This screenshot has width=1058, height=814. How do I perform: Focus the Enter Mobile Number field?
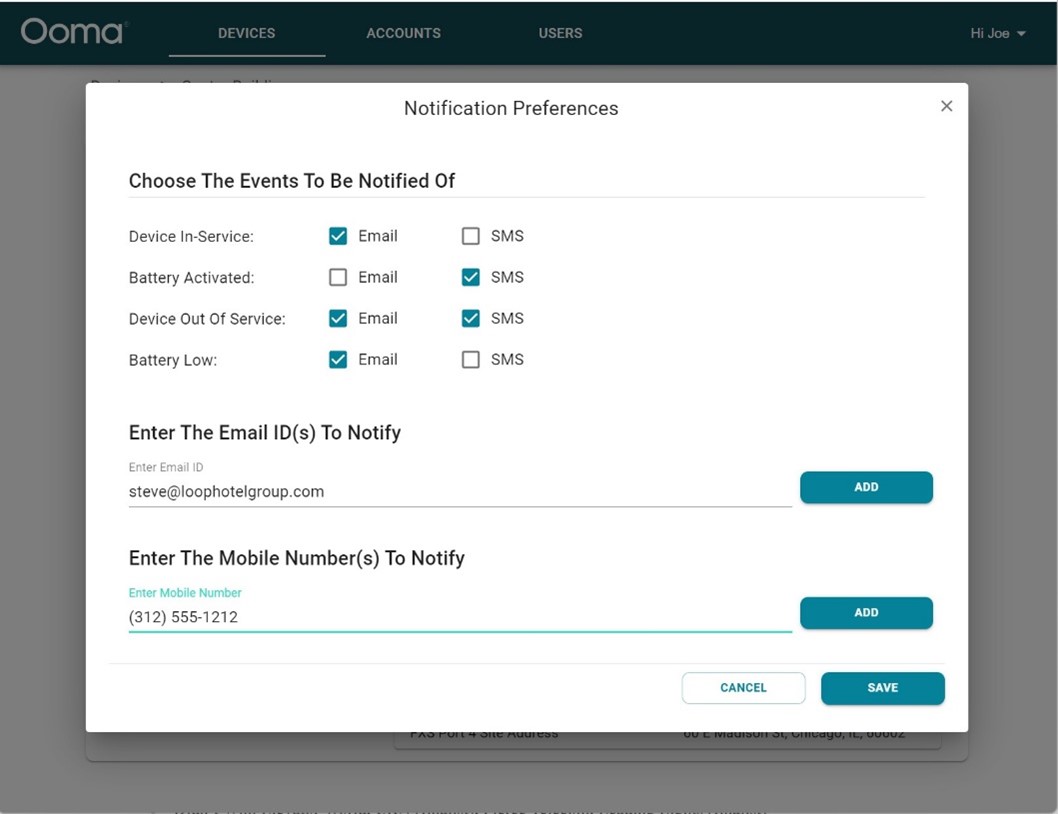pos(460,617)
